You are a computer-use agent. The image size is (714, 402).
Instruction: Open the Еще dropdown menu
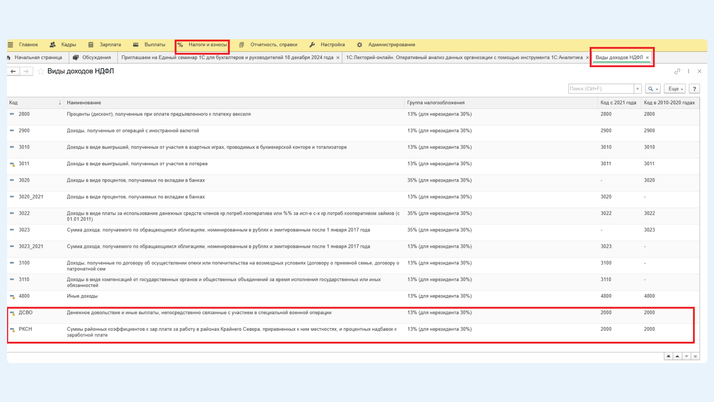(x=675, y=89)
